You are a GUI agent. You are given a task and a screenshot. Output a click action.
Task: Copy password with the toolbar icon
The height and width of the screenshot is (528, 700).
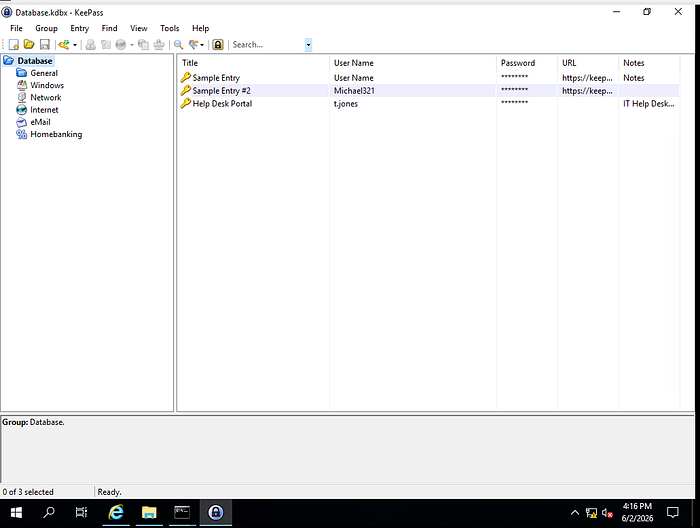(106, 45)
